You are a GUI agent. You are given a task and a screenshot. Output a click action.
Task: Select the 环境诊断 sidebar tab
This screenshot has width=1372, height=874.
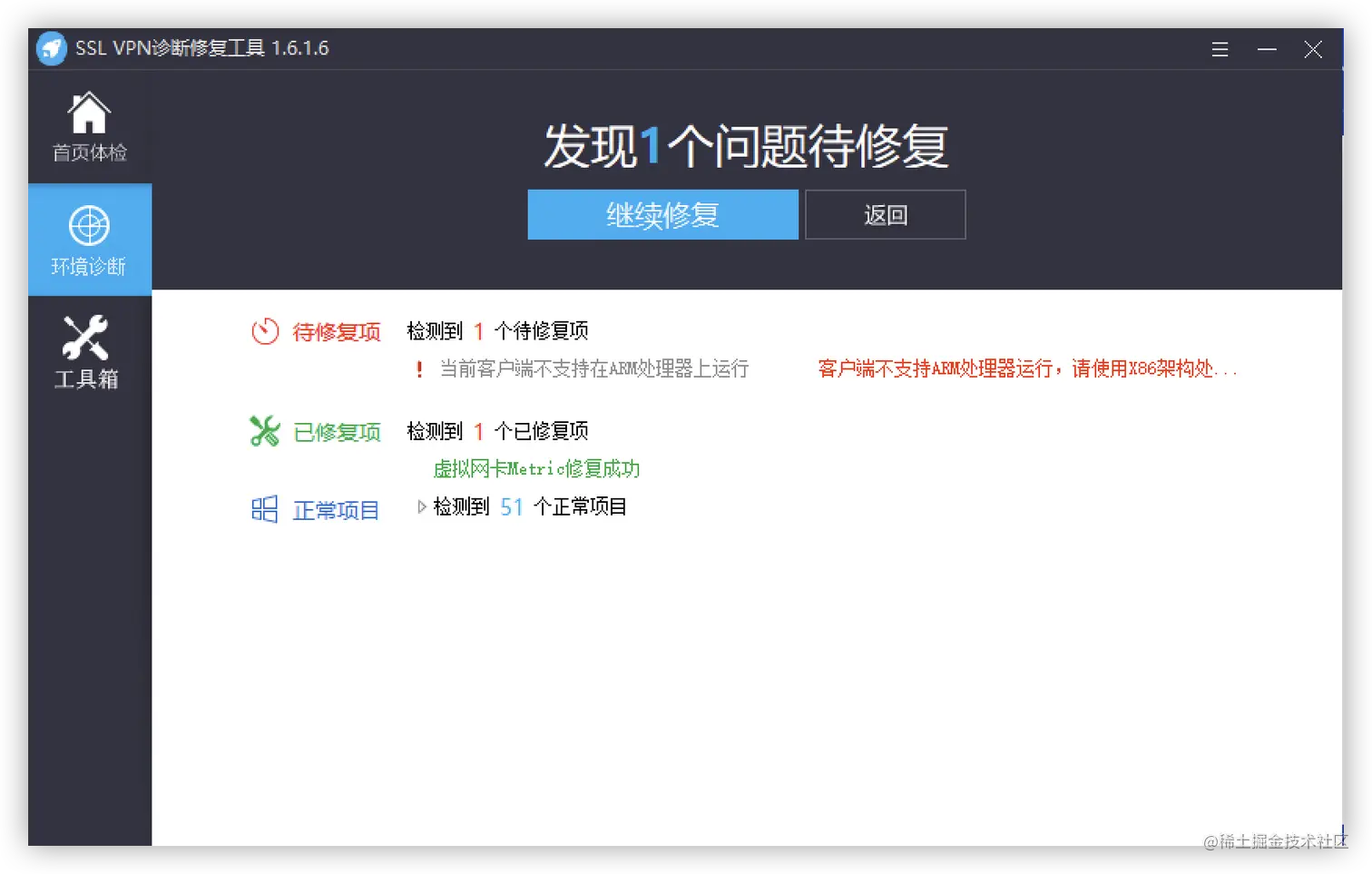click(89, 240)
